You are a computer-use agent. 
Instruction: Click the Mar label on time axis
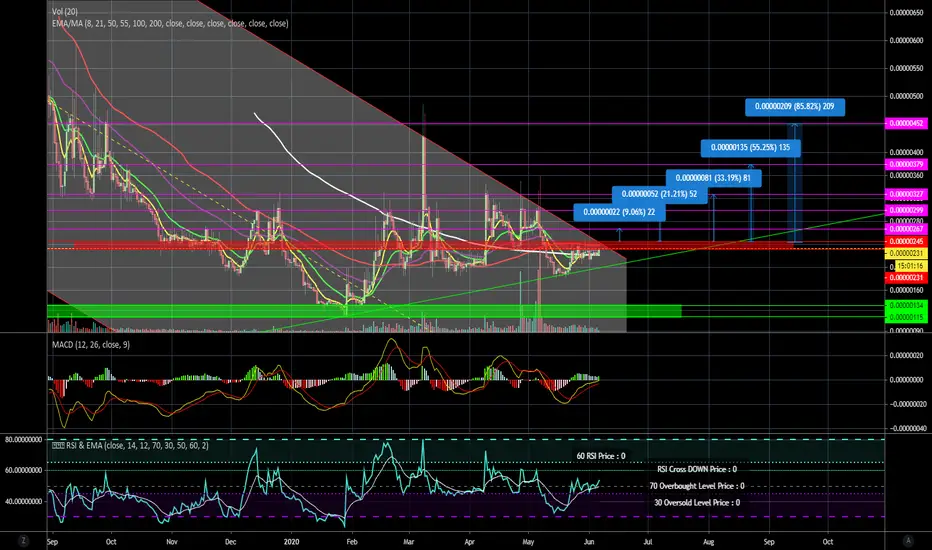pyautogui.click(x=408, y=542)
